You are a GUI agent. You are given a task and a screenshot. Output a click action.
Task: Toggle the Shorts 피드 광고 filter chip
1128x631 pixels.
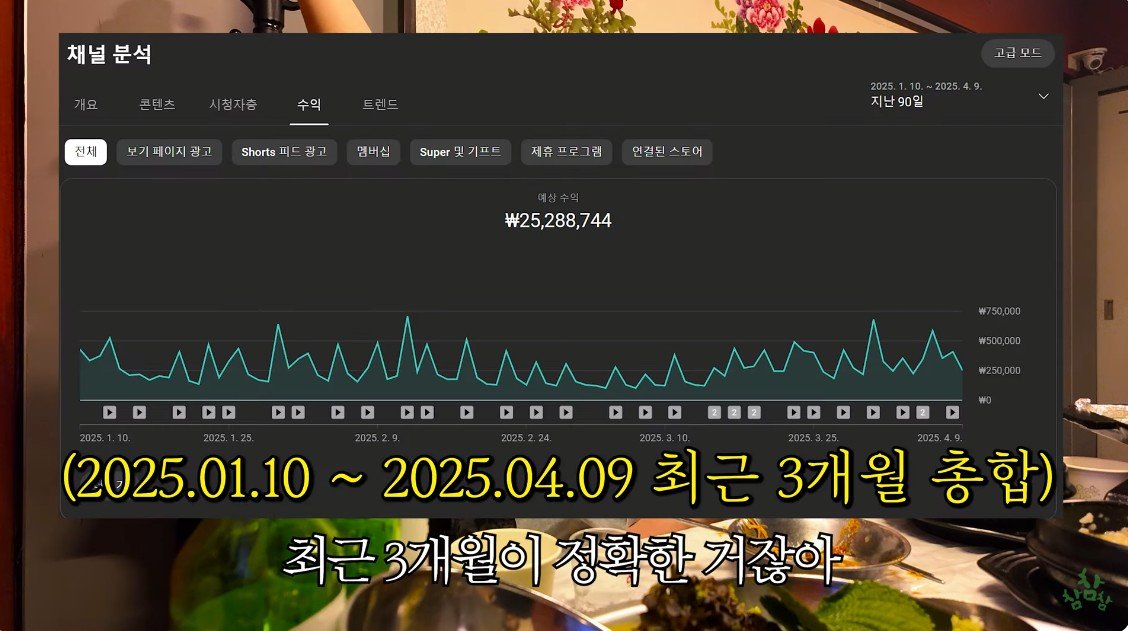[284, 152]
